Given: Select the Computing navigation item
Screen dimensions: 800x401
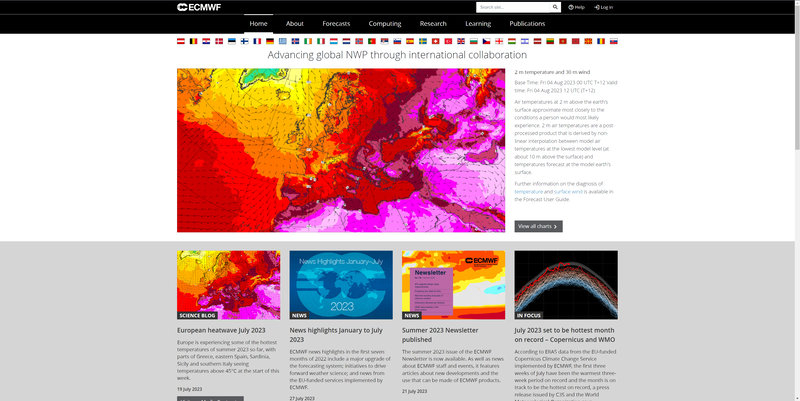Looking at the screenshot, I should (x=385, y=23).
